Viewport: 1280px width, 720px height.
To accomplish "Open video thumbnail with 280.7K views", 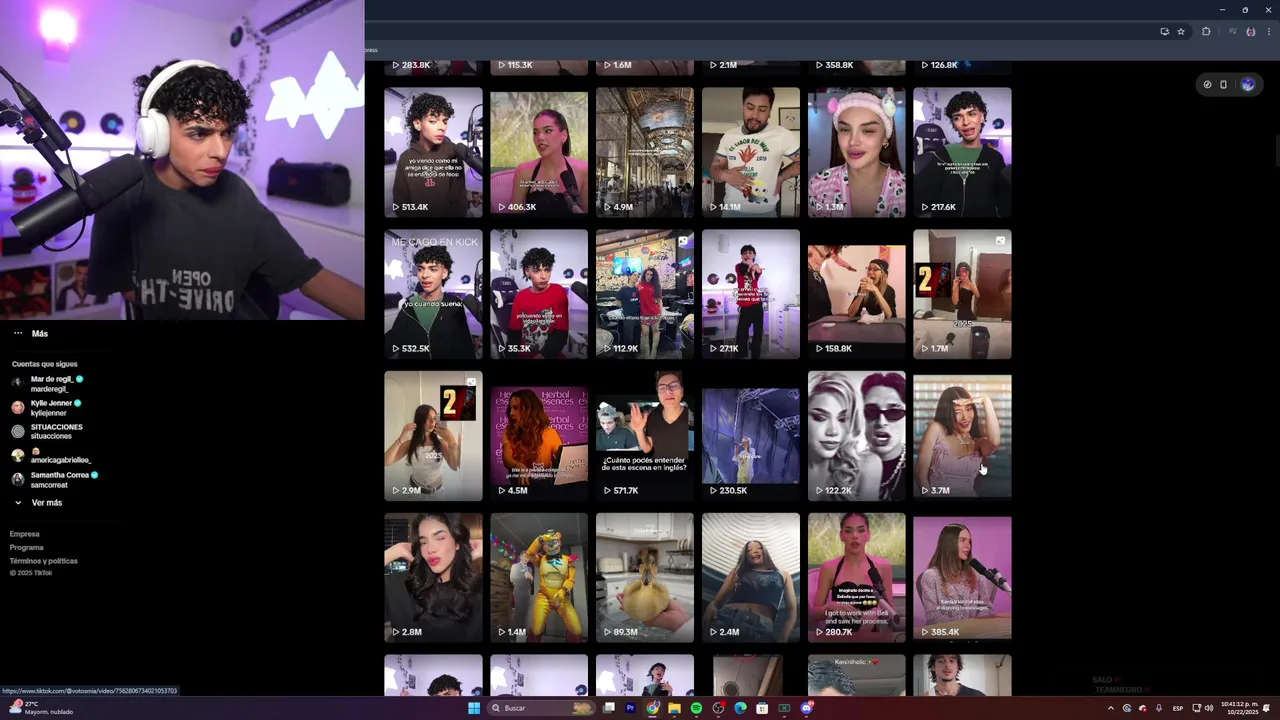I will click(x=857, y=578).
